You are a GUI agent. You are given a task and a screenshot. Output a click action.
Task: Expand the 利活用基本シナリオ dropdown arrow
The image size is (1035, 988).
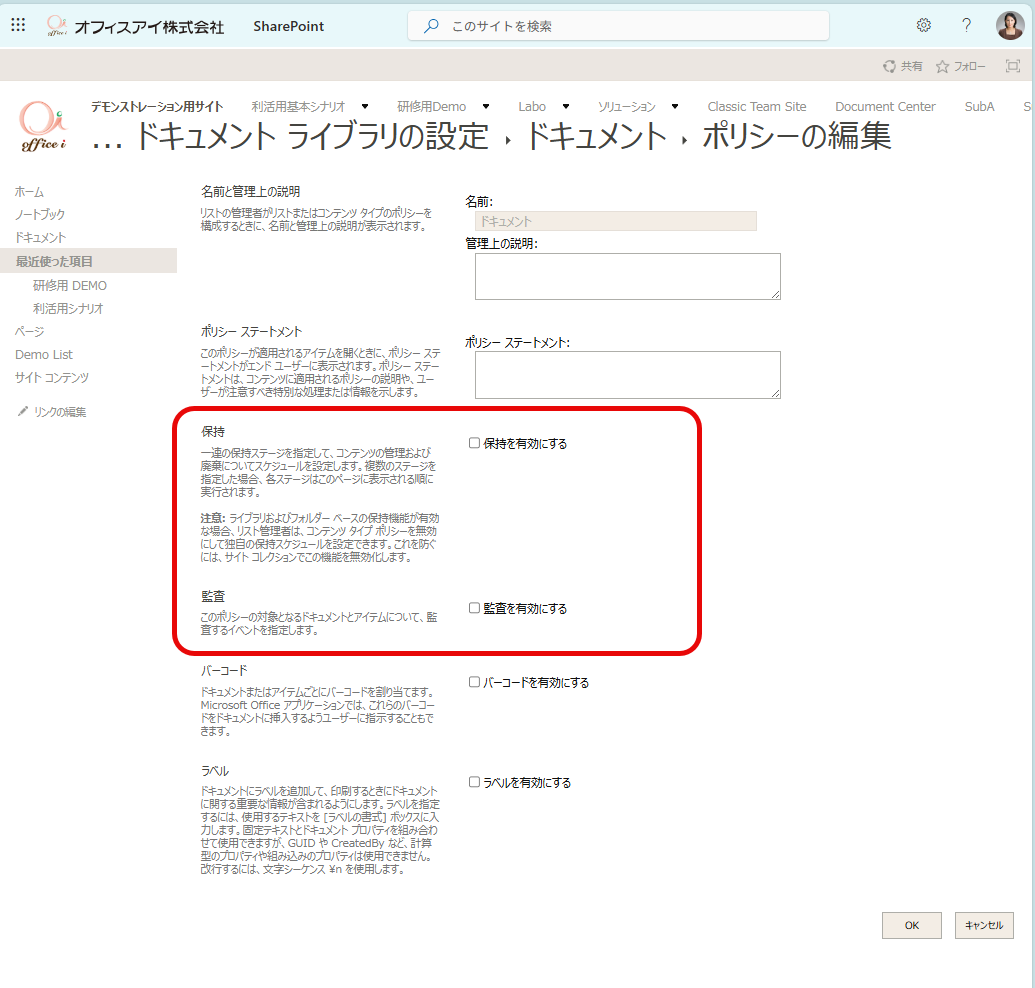point(365,107)
